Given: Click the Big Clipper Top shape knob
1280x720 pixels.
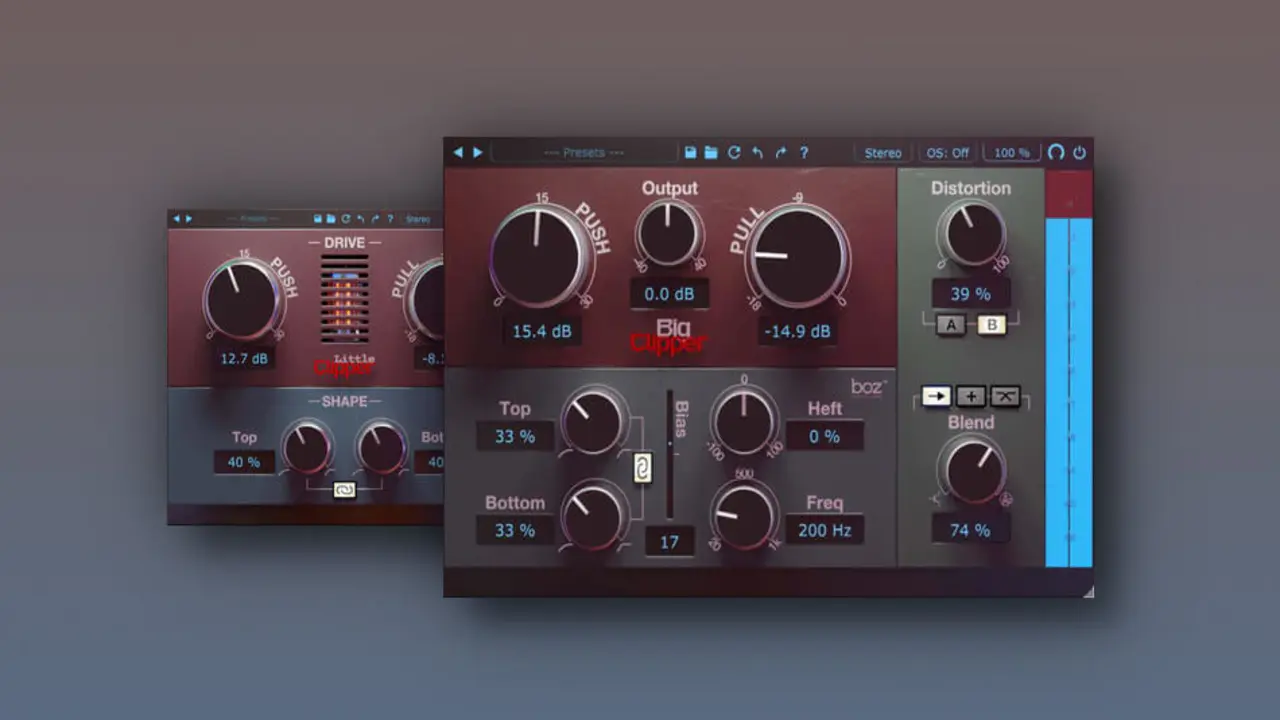Looking at the screenshot, I should 594,421.
